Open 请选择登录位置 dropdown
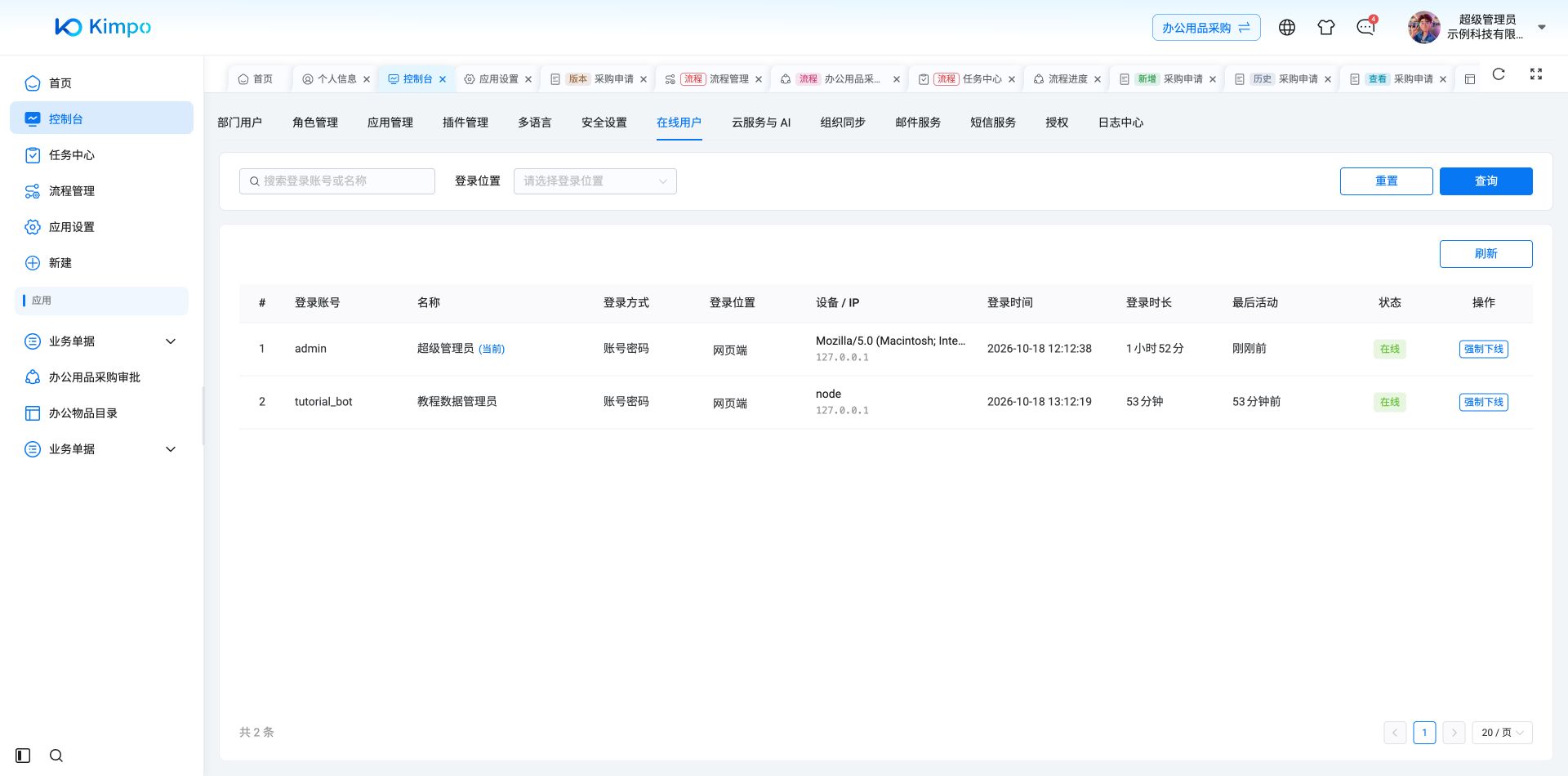Screen dimensions: 1568x776 coord(595,181)
